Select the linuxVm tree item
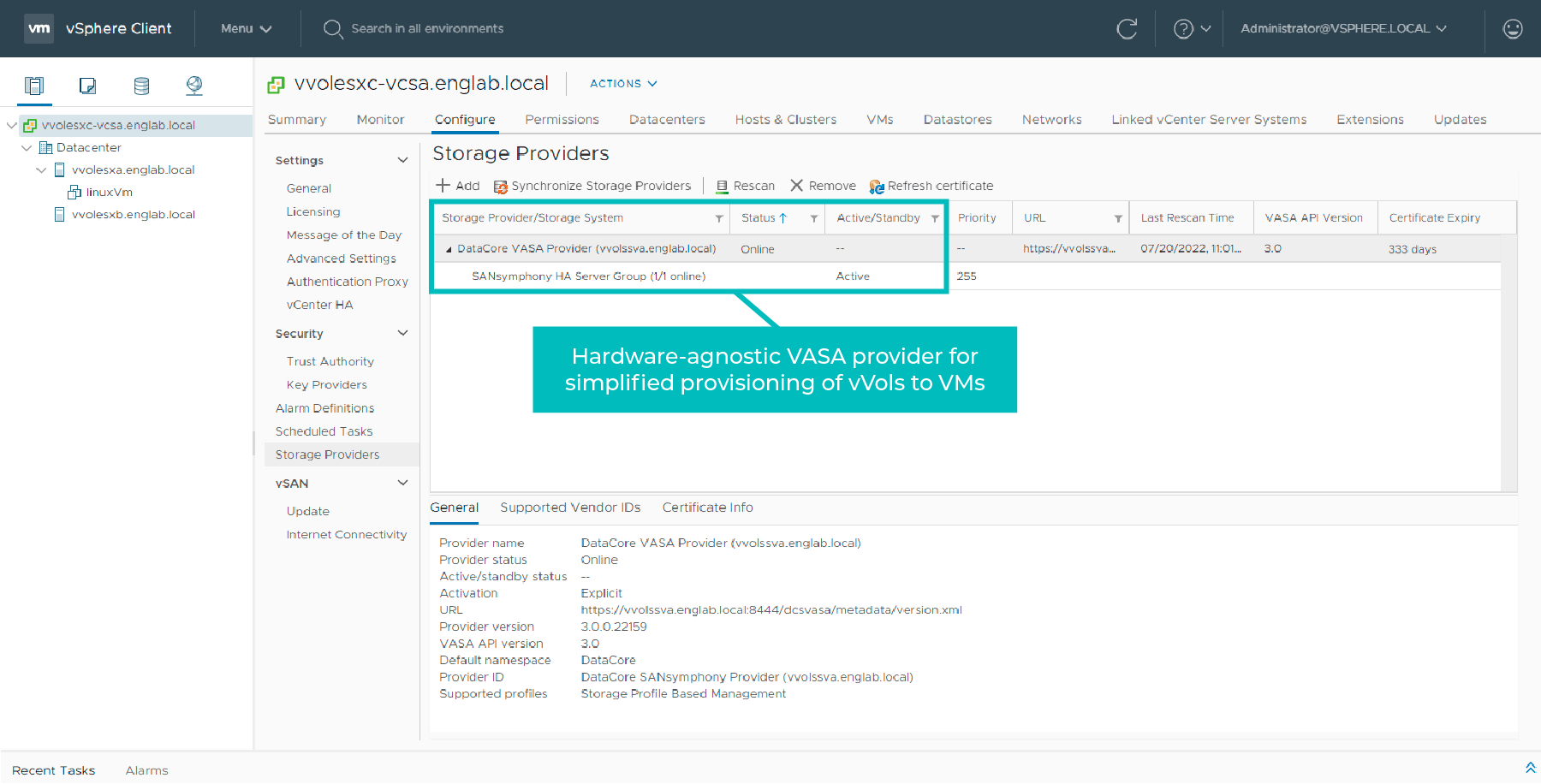 click(x=109, y=193)
